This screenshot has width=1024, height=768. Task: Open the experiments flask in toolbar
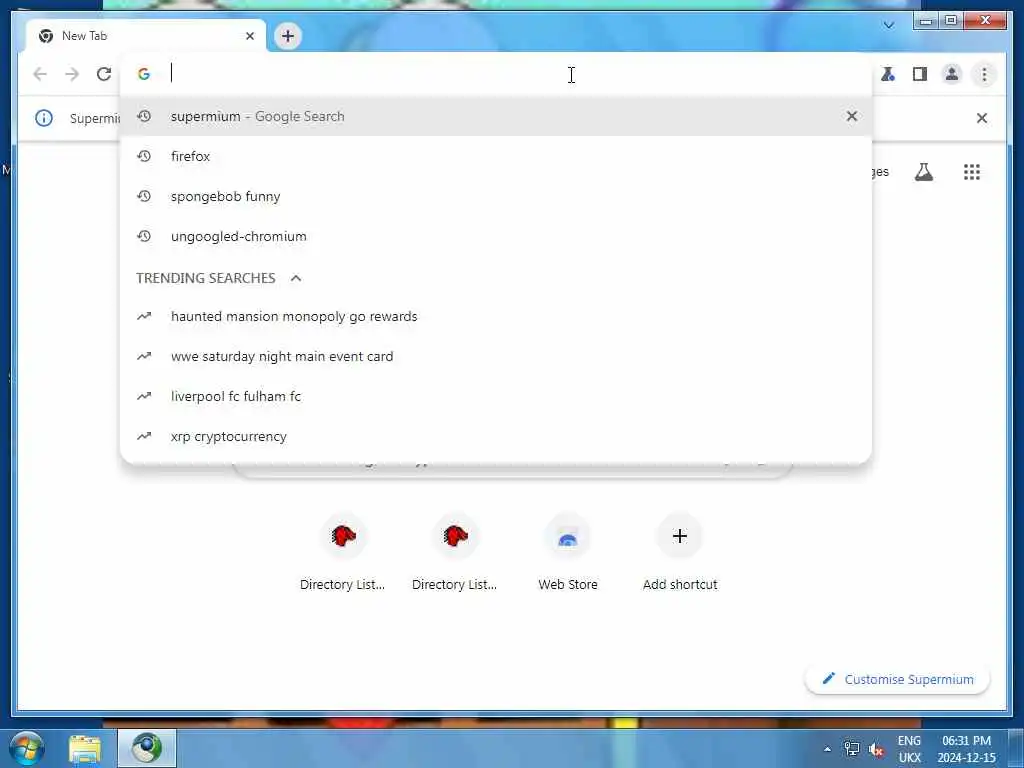(x=888, y=74)
